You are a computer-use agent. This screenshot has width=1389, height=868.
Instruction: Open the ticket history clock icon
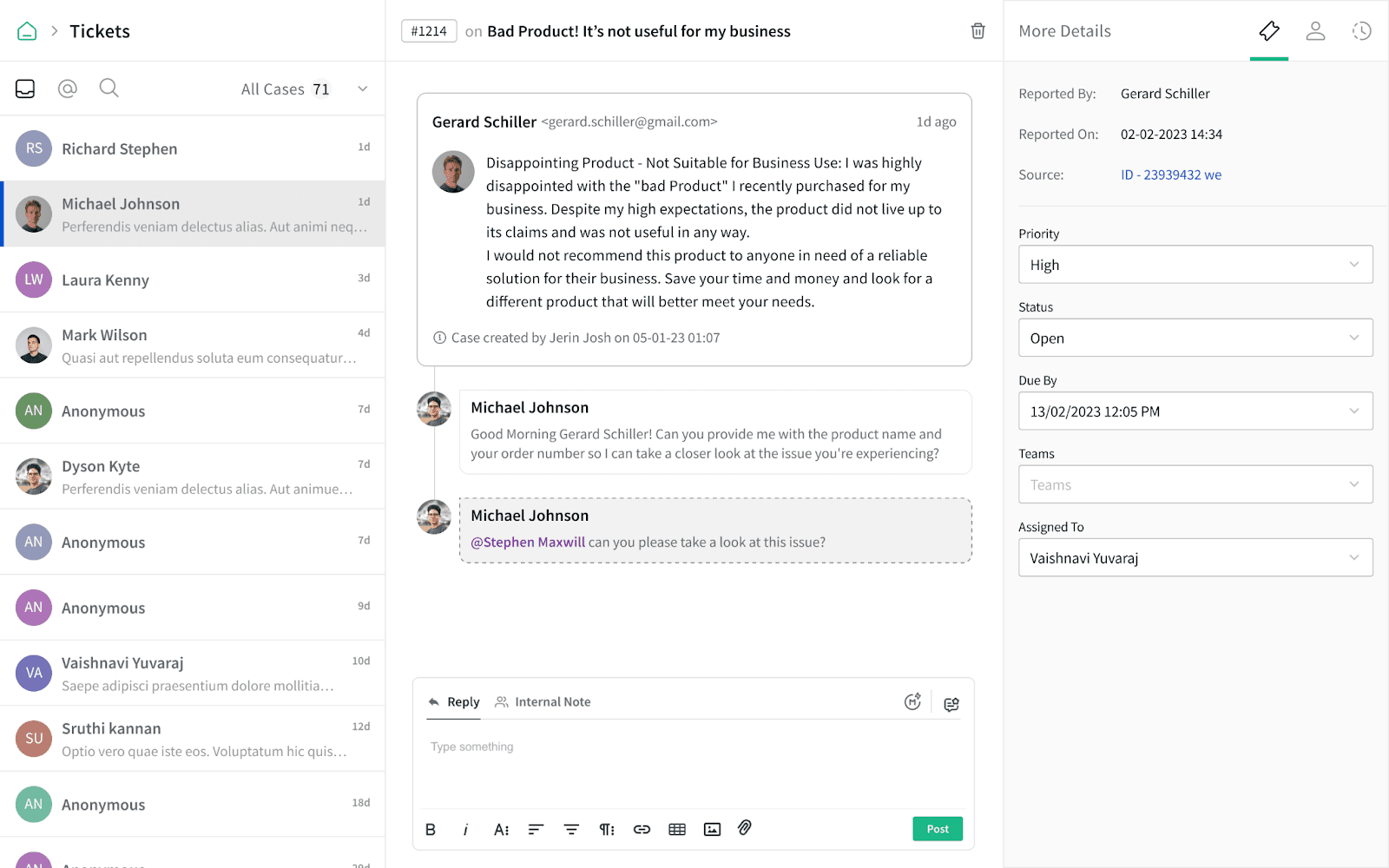tap(1361, 31)
